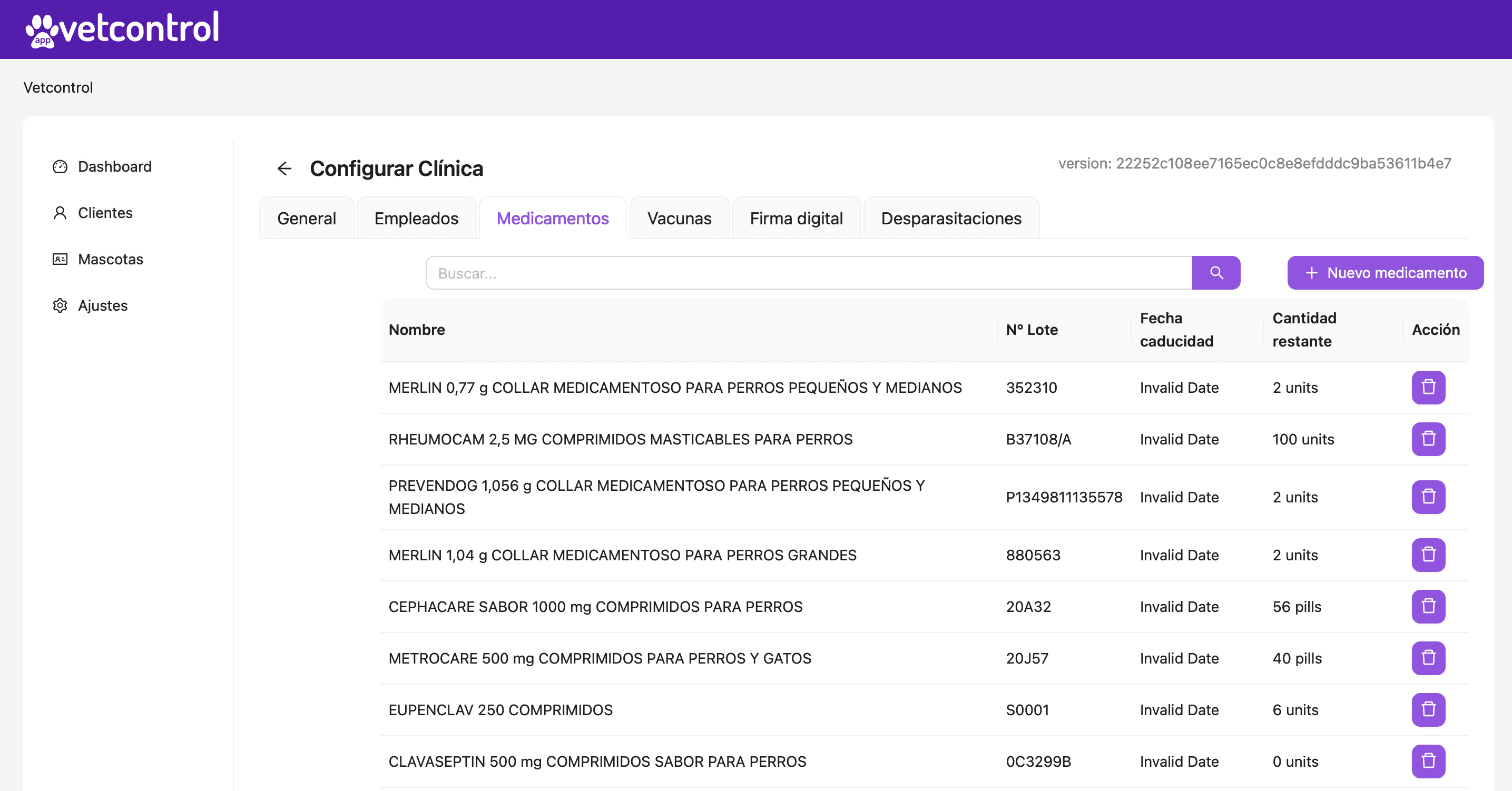Click the Configurar Clínica heading
The width and height of the screenshot is (1512, 791).
(396, 169)
